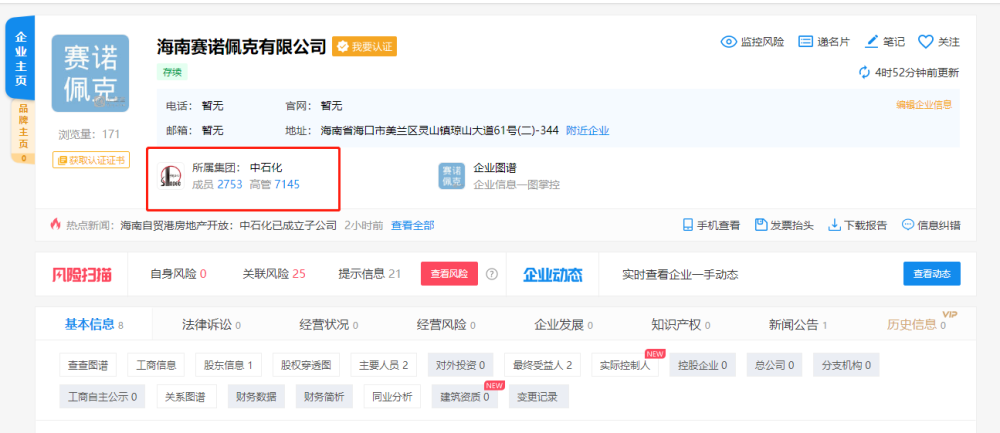Click the refresh icon beside 4时52分钟前更新

click(864, 72)
